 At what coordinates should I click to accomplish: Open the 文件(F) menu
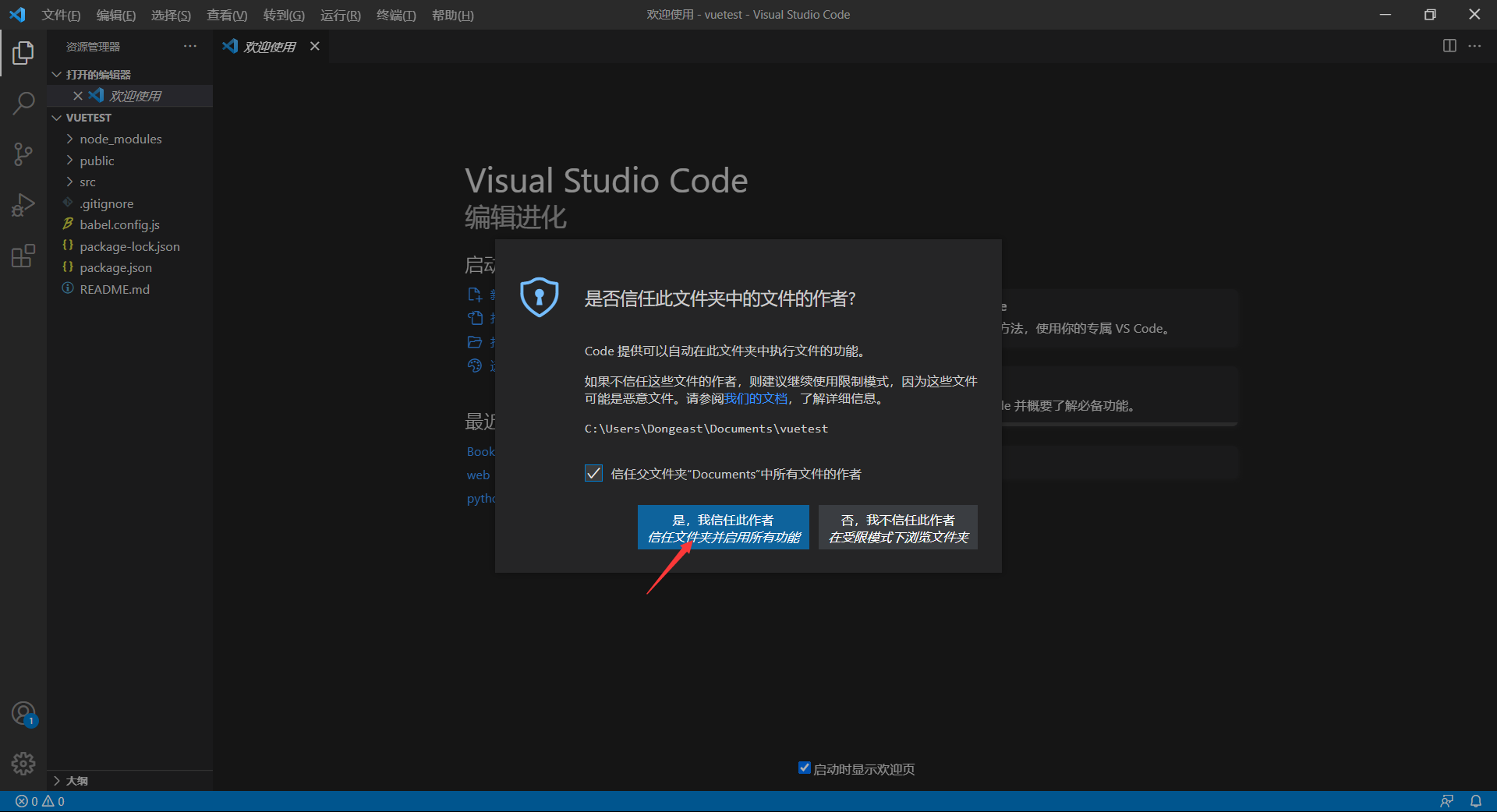(61, 15)
